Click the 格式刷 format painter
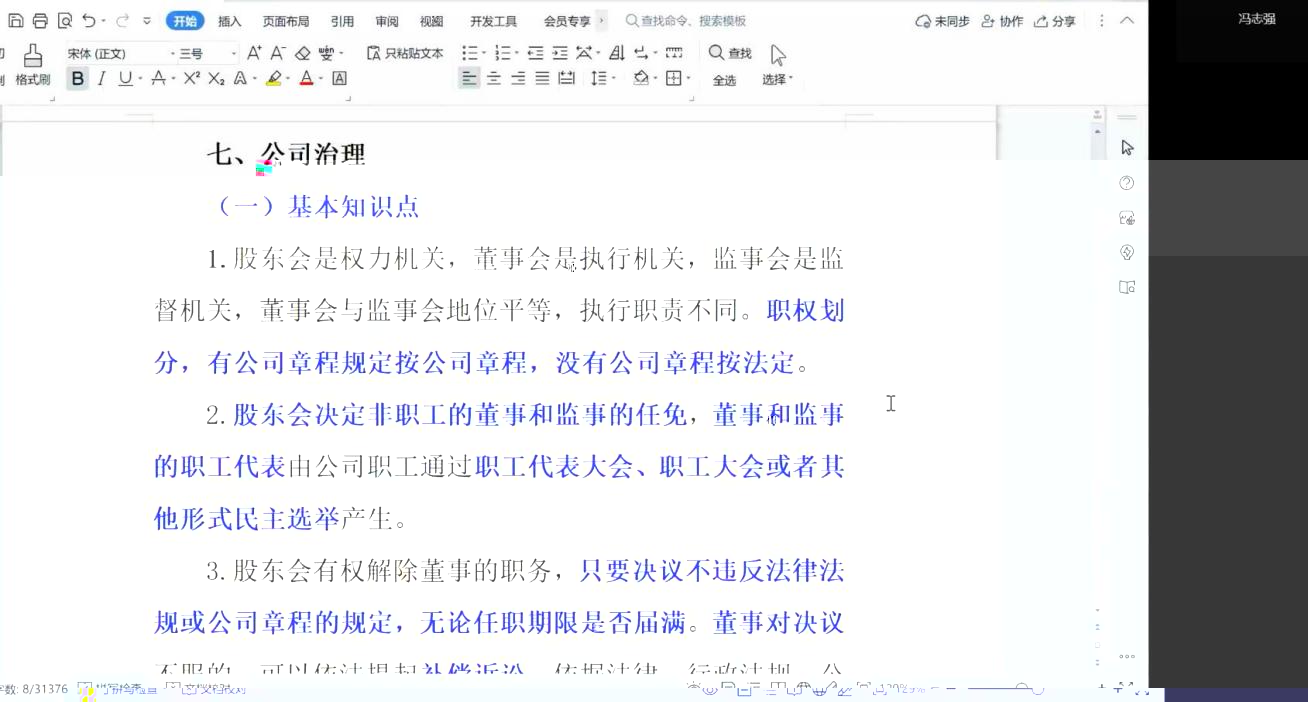Viewport: 1308px width, 702px height. (x=33, y=66)
